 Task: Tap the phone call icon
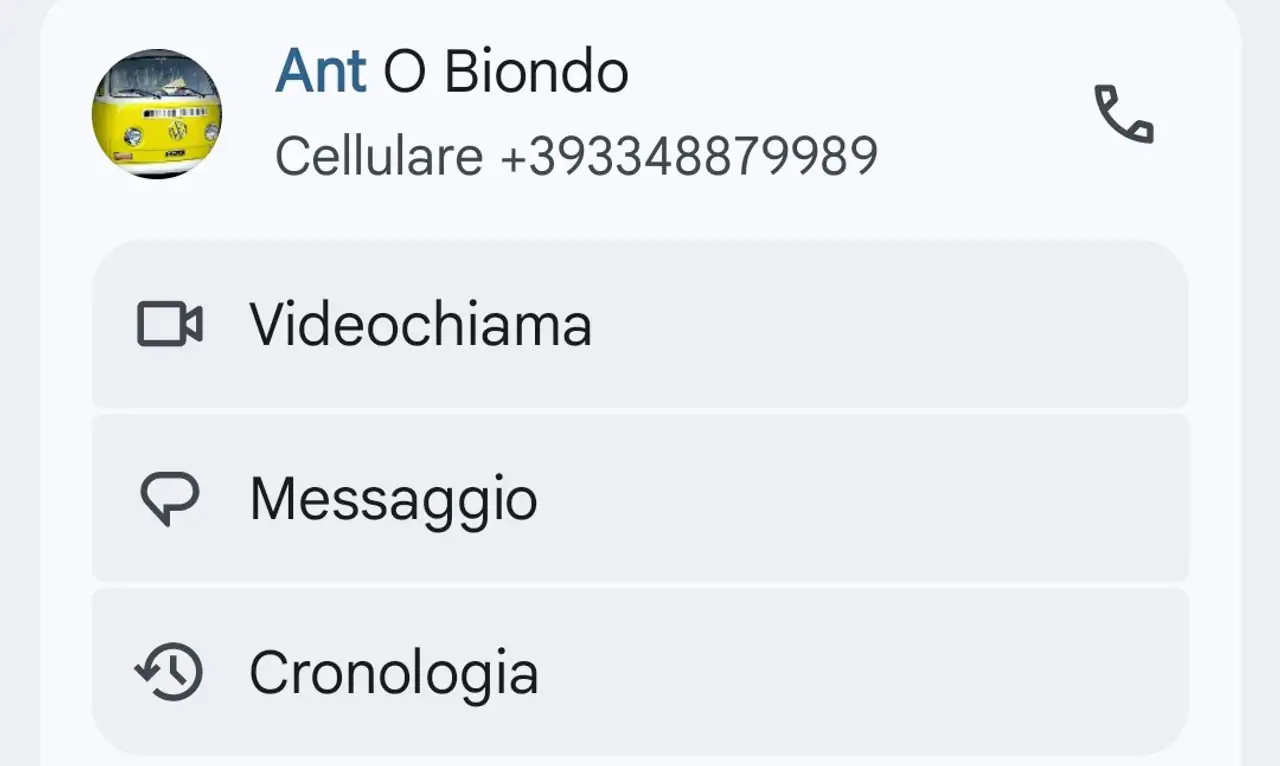[x=1124, y=115]
